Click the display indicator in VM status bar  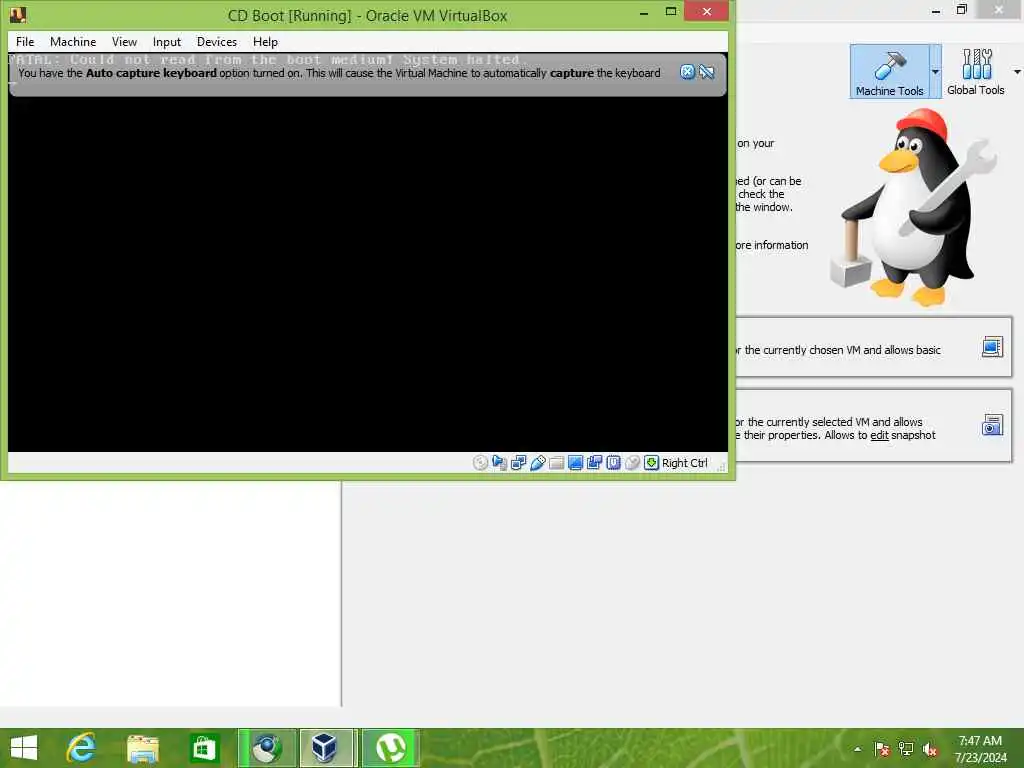(575, 463)
